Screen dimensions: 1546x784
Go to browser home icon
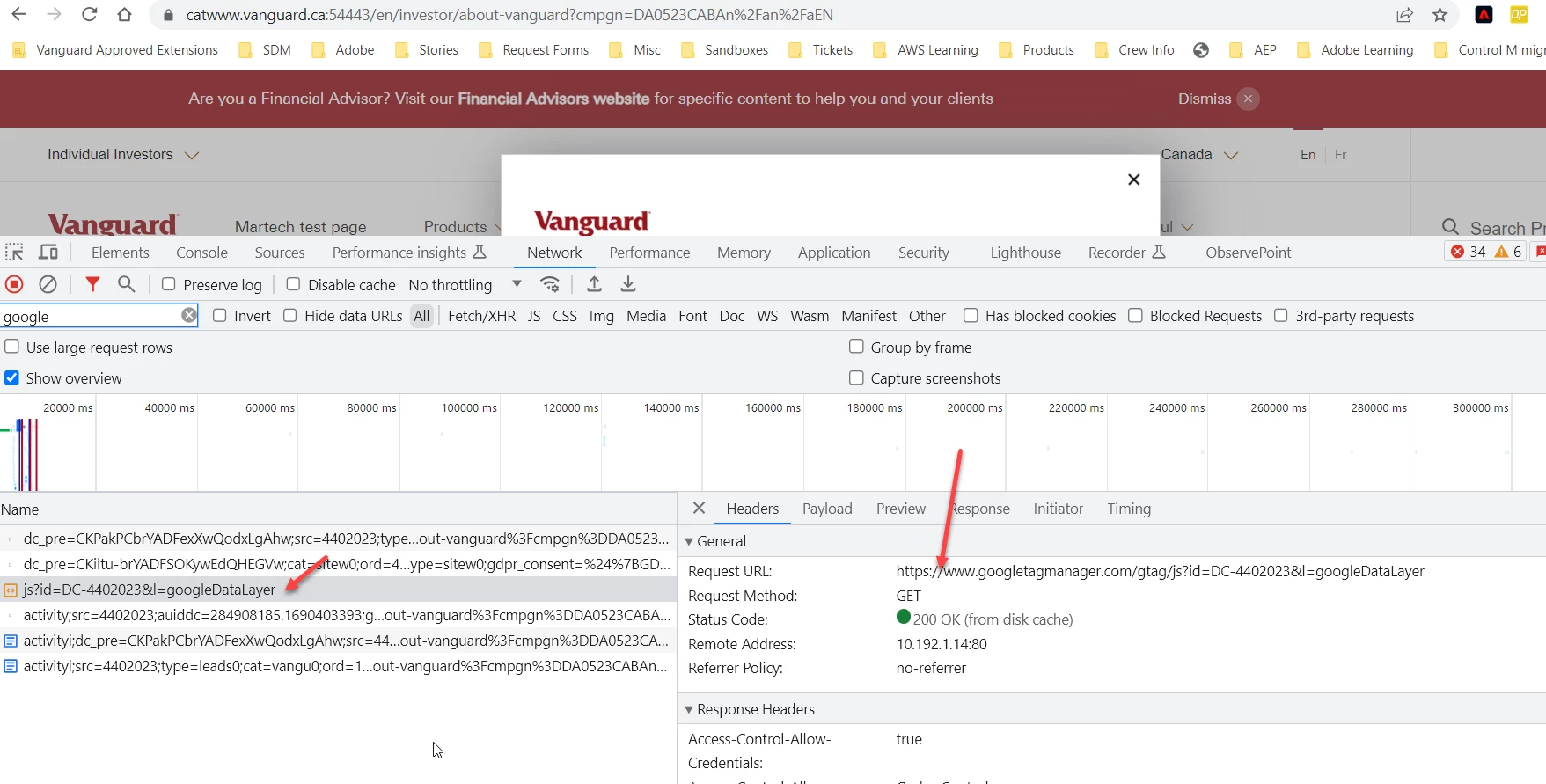click(x=124, y=15)
